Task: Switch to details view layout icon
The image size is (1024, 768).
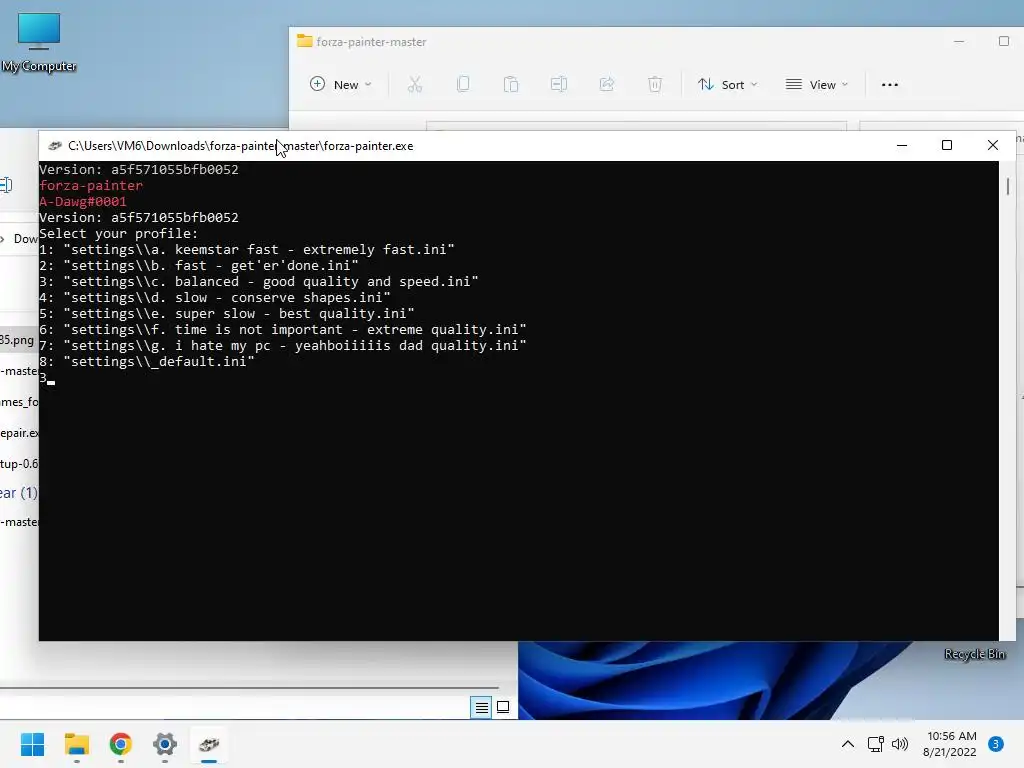Action: (481, 707)
